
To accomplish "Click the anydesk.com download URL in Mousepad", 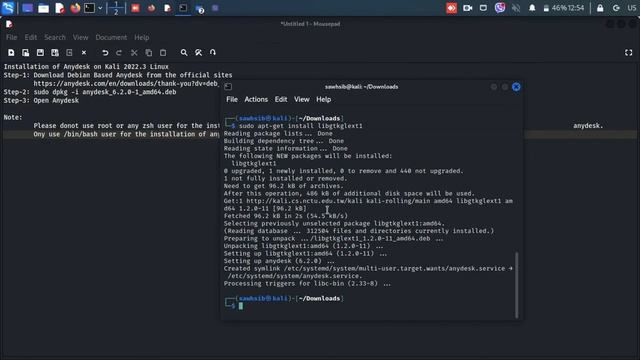I will tap(126, 84).
